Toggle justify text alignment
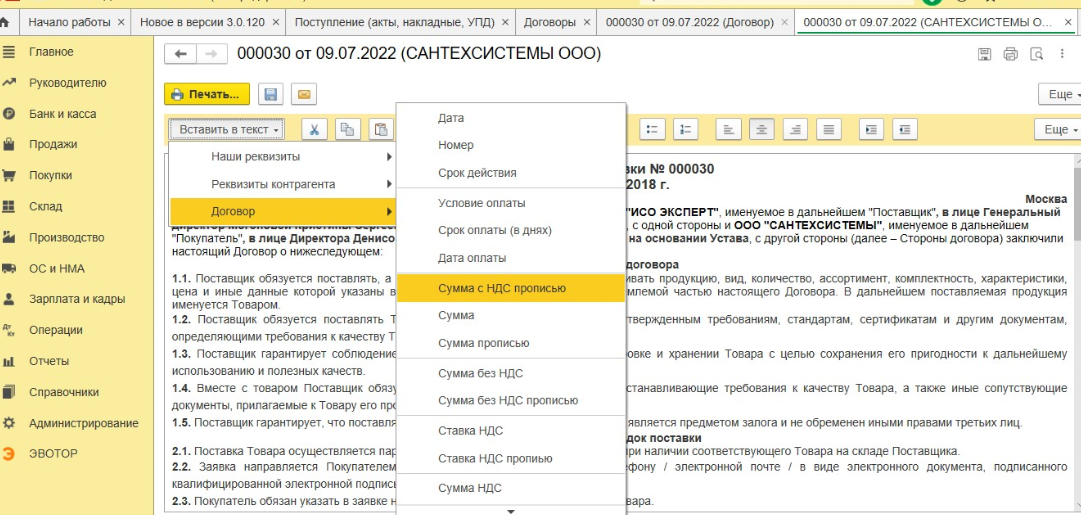Screen dimensions: 1081x515 [x=828, y=129]
